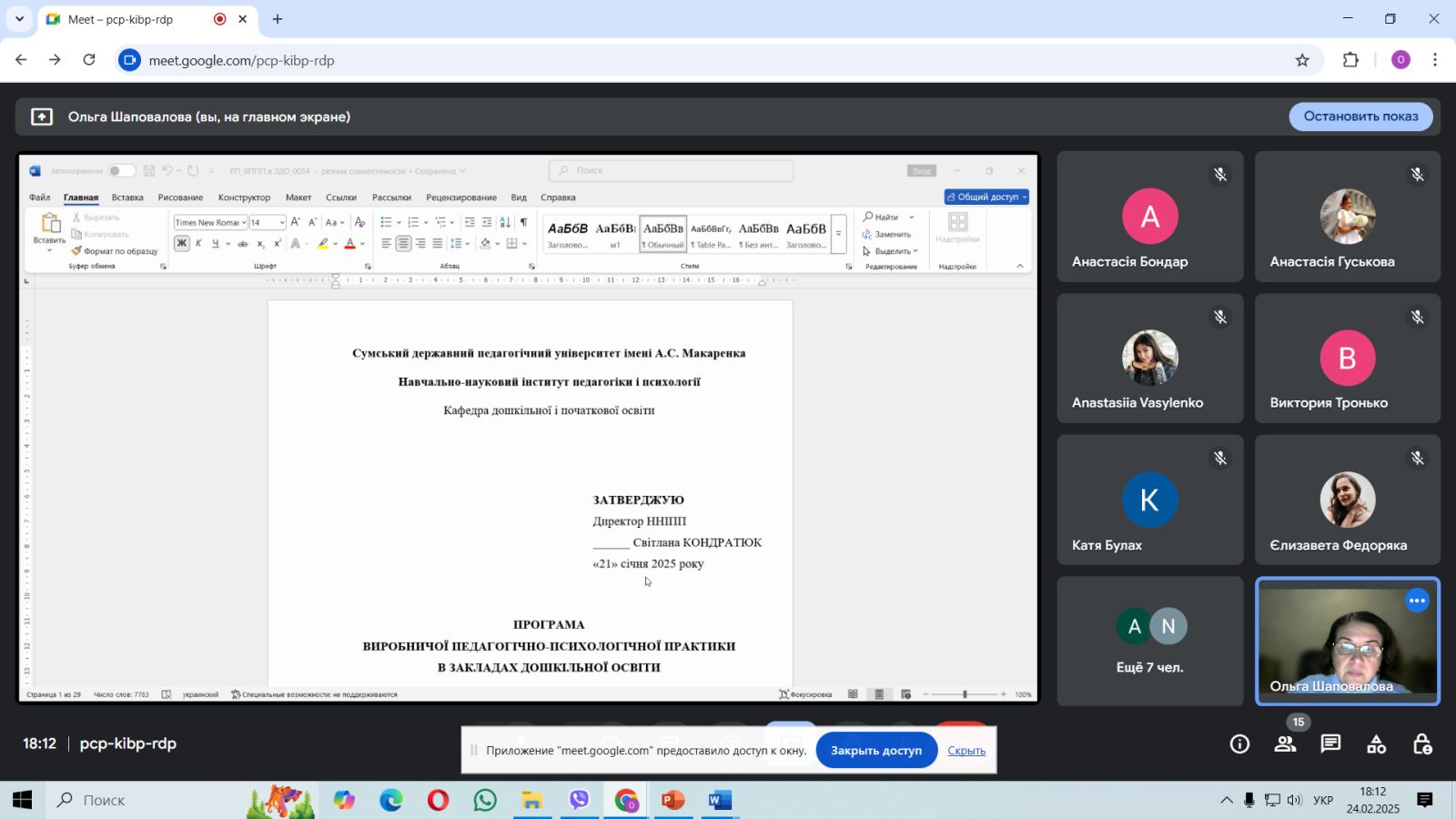Open the Meet participants list icon

point(1285,744)
